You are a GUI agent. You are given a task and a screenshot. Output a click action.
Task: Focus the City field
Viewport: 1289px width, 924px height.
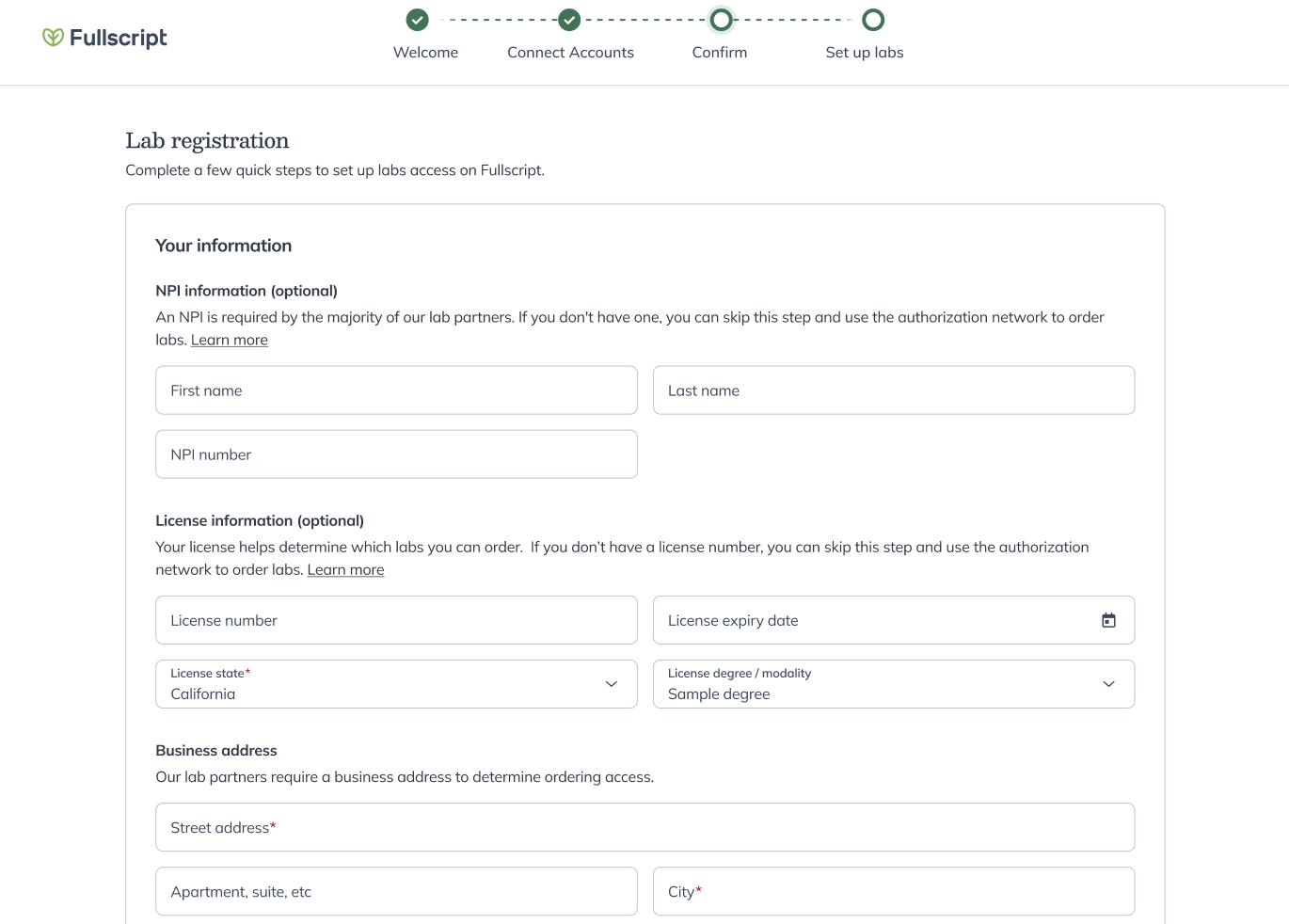[894, 891]
